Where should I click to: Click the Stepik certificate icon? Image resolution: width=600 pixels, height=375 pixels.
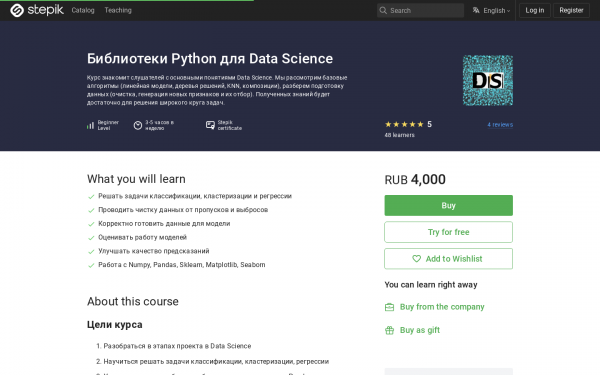pos(210,125)
